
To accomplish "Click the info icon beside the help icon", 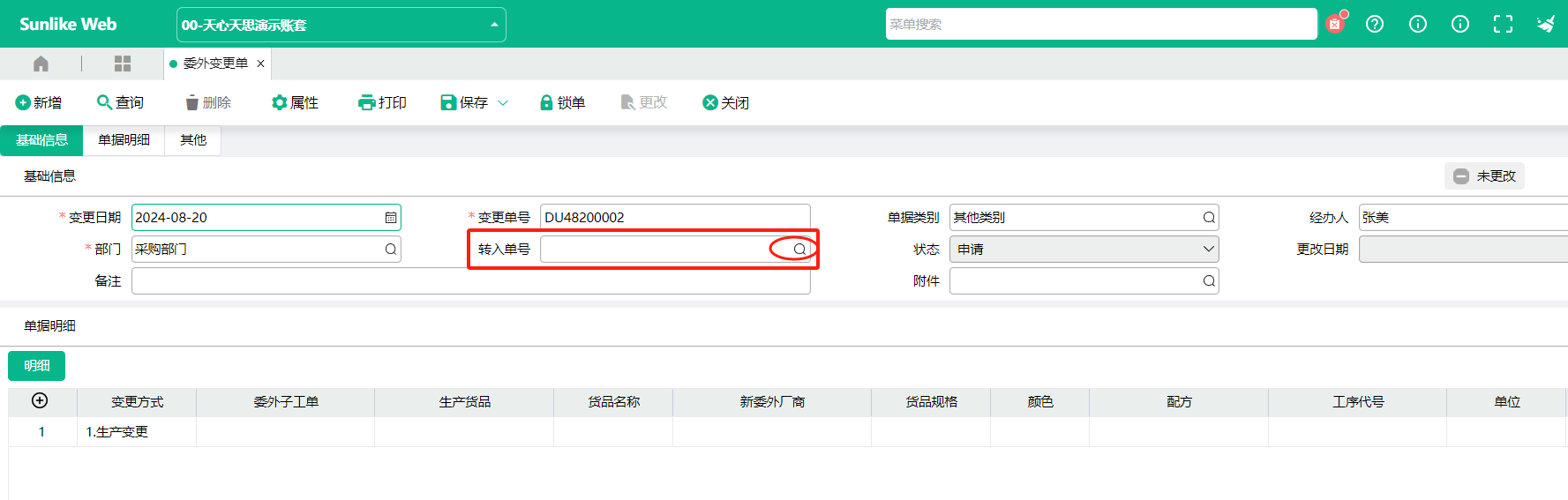I will pos(1418,24).
